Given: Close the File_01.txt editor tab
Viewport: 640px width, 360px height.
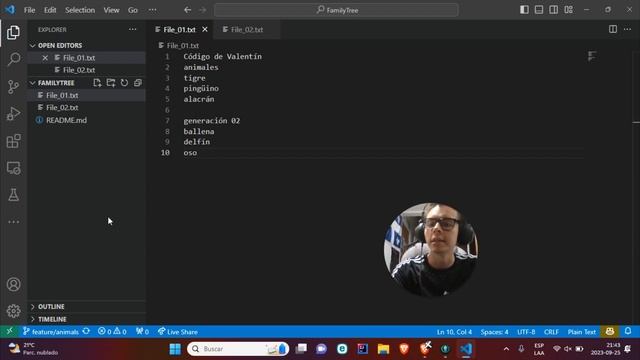Looking at the screenshot, I should (205, 29).
